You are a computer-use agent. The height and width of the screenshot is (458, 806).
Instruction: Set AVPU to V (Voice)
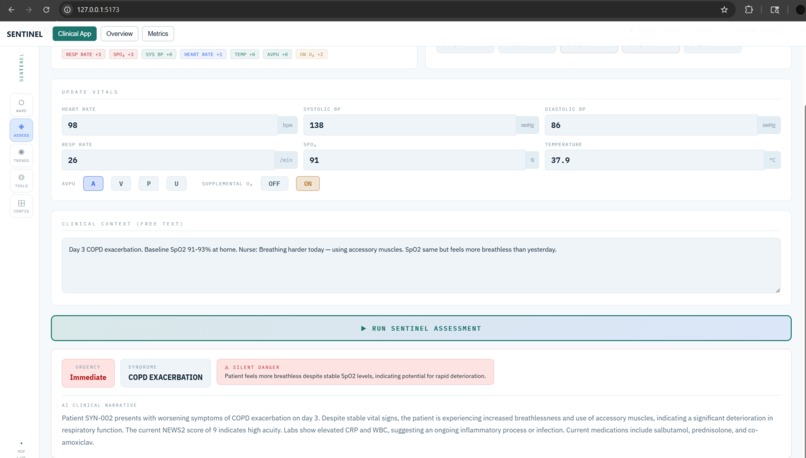121,184
